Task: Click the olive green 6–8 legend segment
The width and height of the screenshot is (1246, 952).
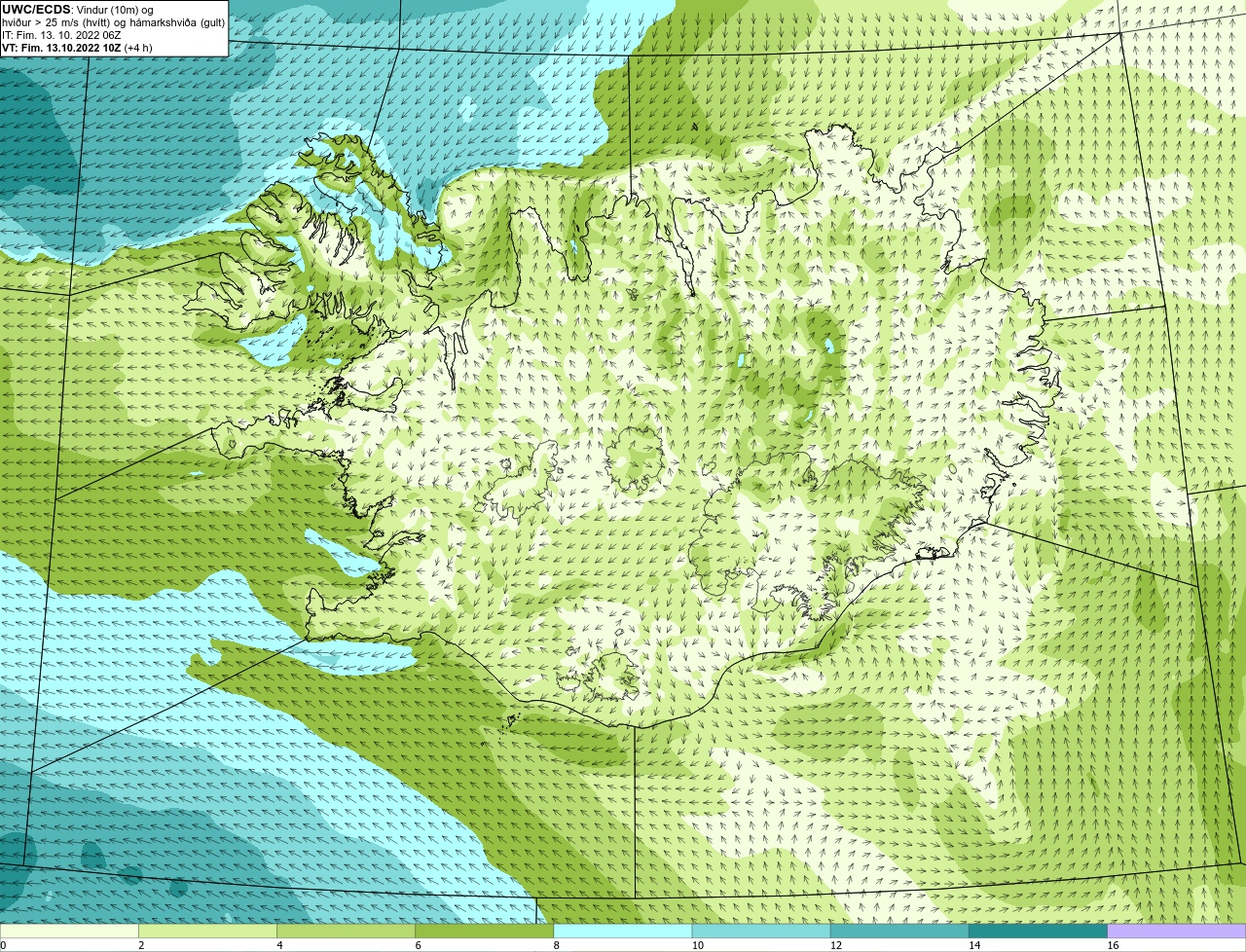Action: [485, 932]
